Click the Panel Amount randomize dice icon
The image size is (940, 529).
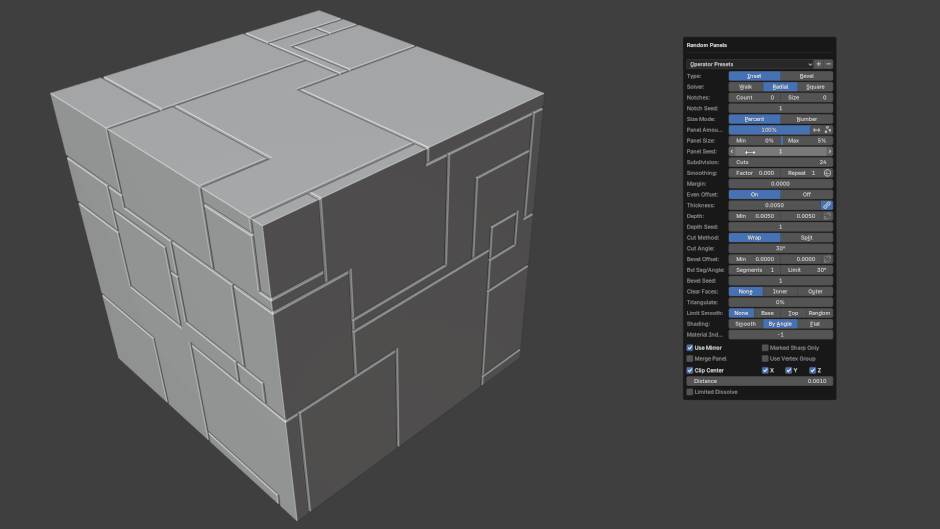tap(828, 130)
